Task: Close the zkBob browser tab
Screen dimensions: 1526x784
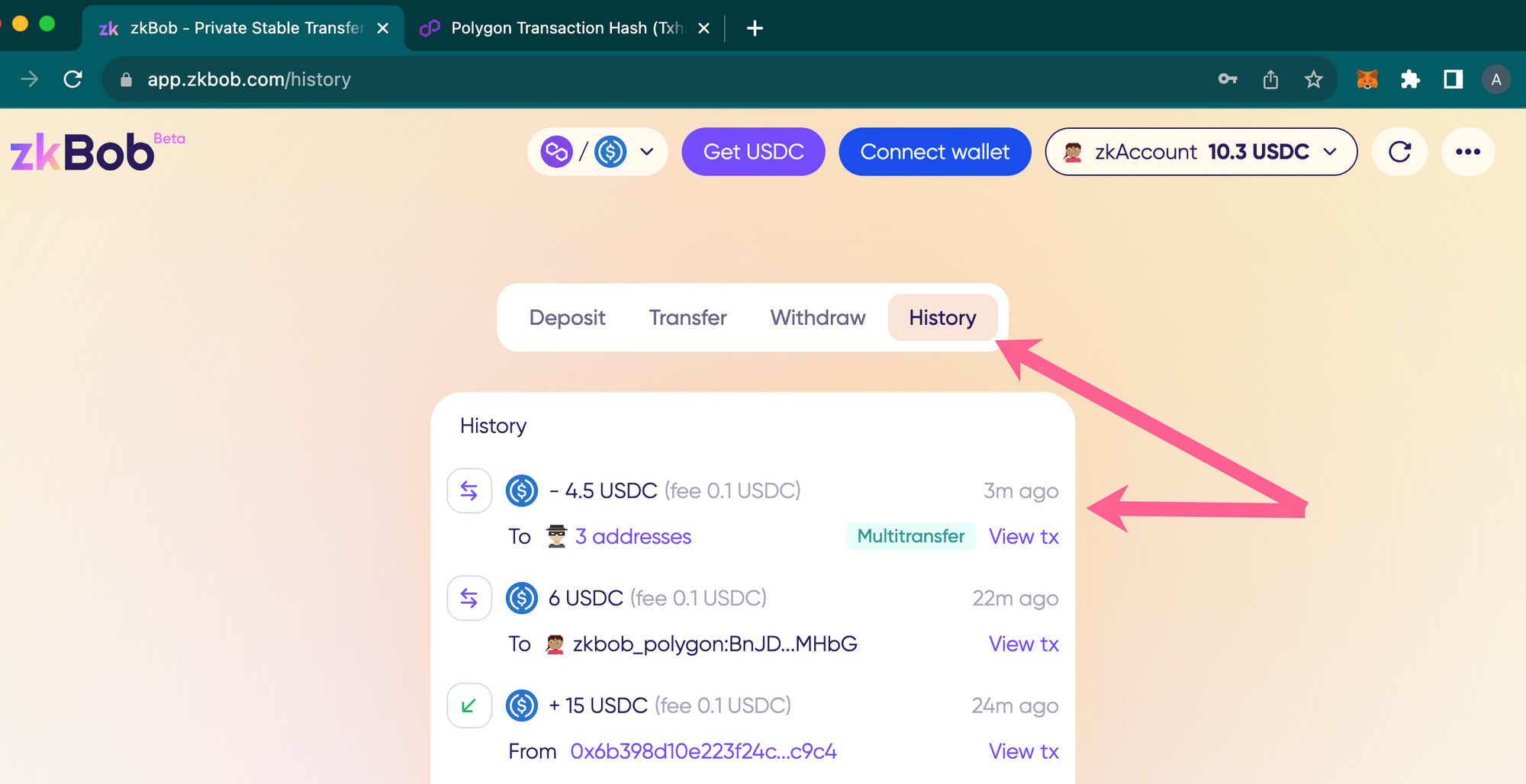Action: 383,28
